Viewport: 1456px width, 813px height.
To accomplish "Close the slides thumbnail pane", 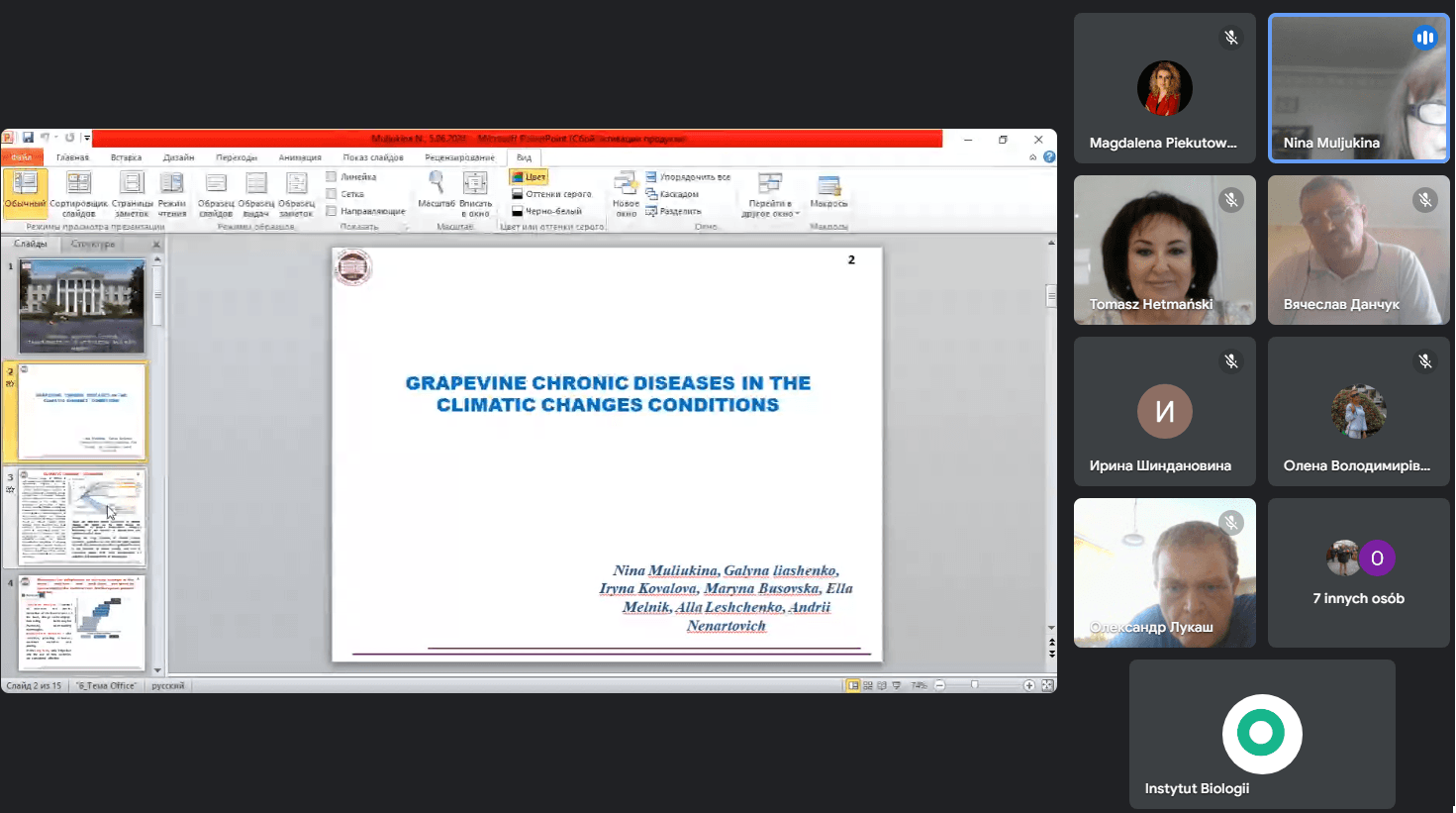I will (155, 244).
